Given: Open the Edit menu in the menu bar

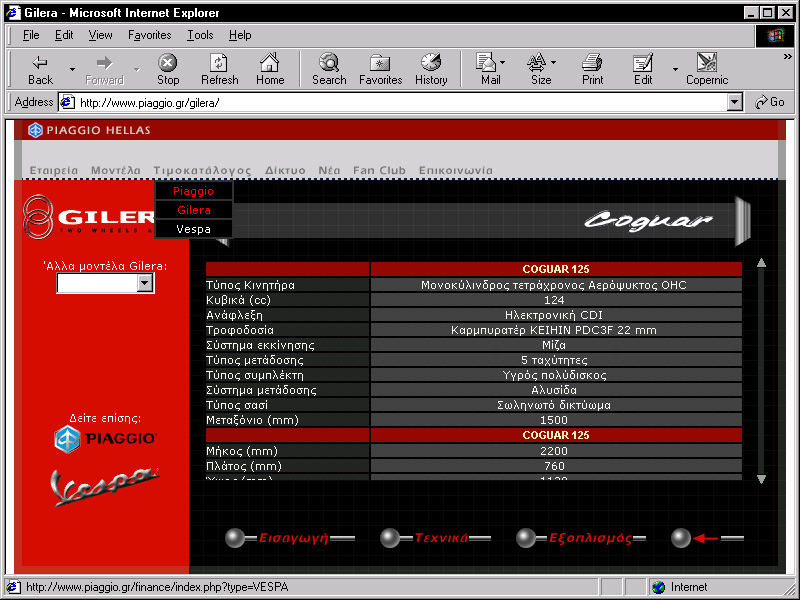Looking at the screenshot, I should tap(64, 35).
